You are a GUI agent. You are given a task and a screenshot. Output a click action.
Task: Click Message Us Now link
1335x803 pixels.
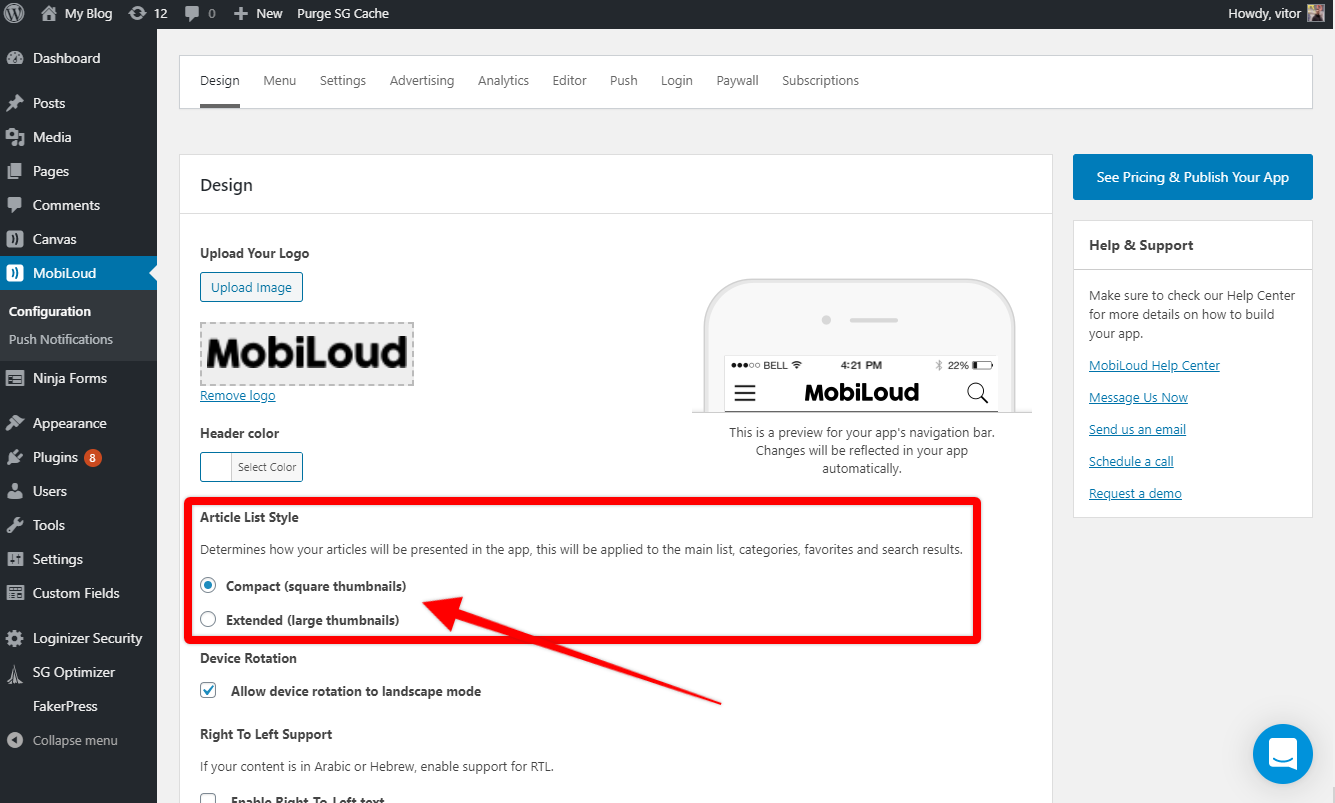(1138, 398)
